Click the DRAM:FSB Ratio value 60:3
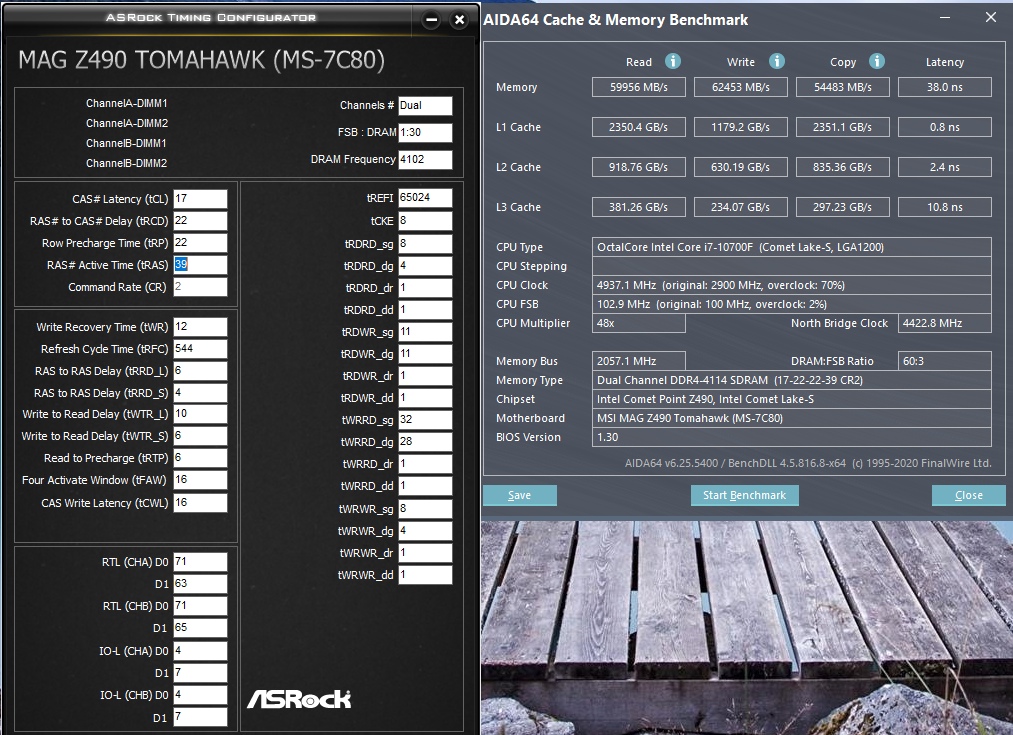 (945, 361)
